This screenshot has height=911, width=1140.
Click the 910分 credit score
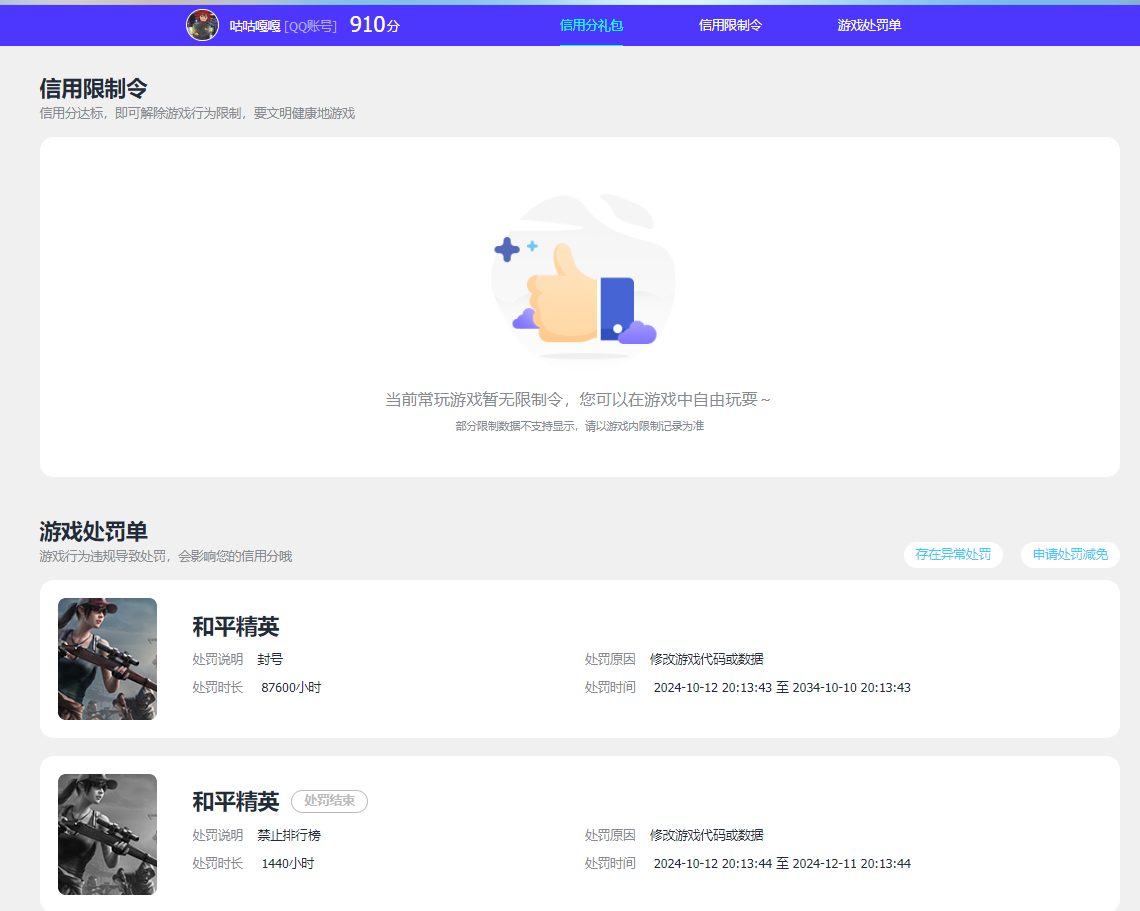374,25
